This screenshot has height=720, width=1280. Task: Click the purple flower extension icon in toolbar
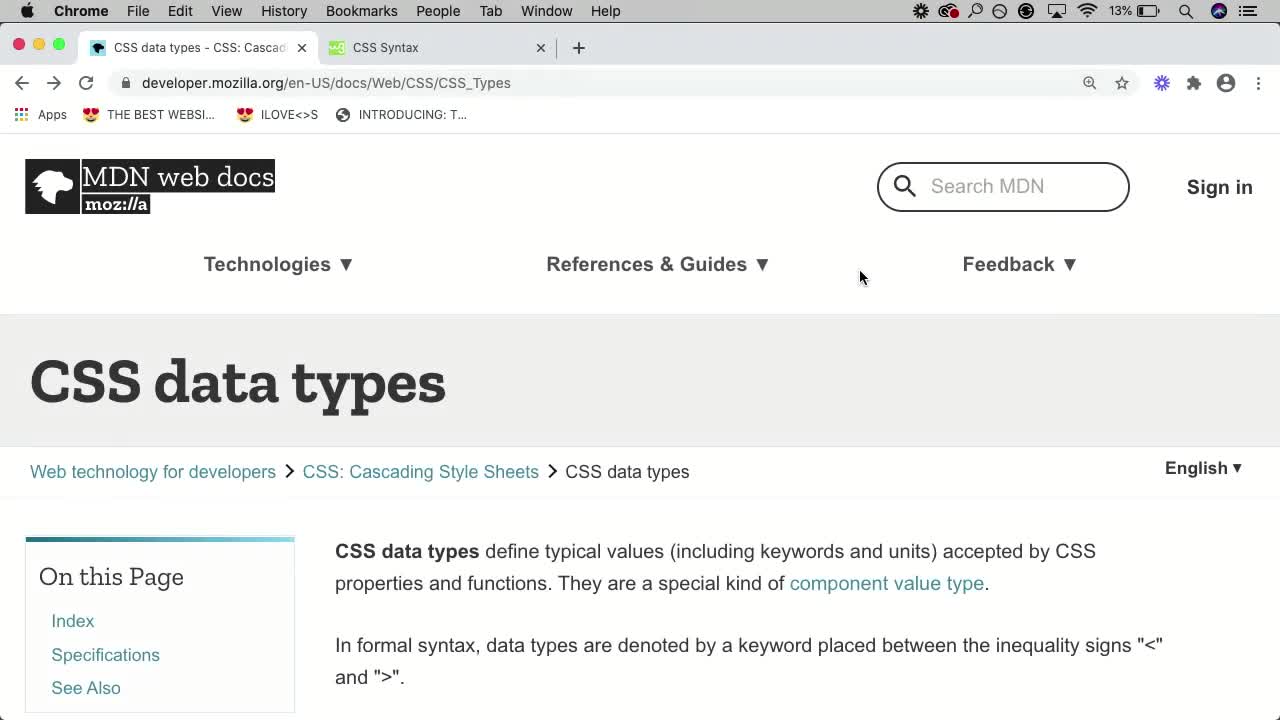[1161, 83]
